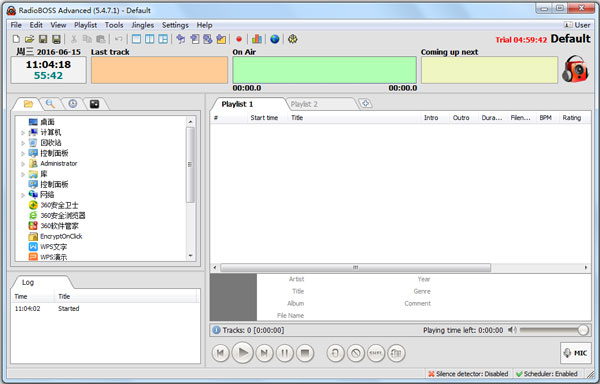Open the Playlist menu
This screenshot has height=384, width=600.
tap(85, 25)
